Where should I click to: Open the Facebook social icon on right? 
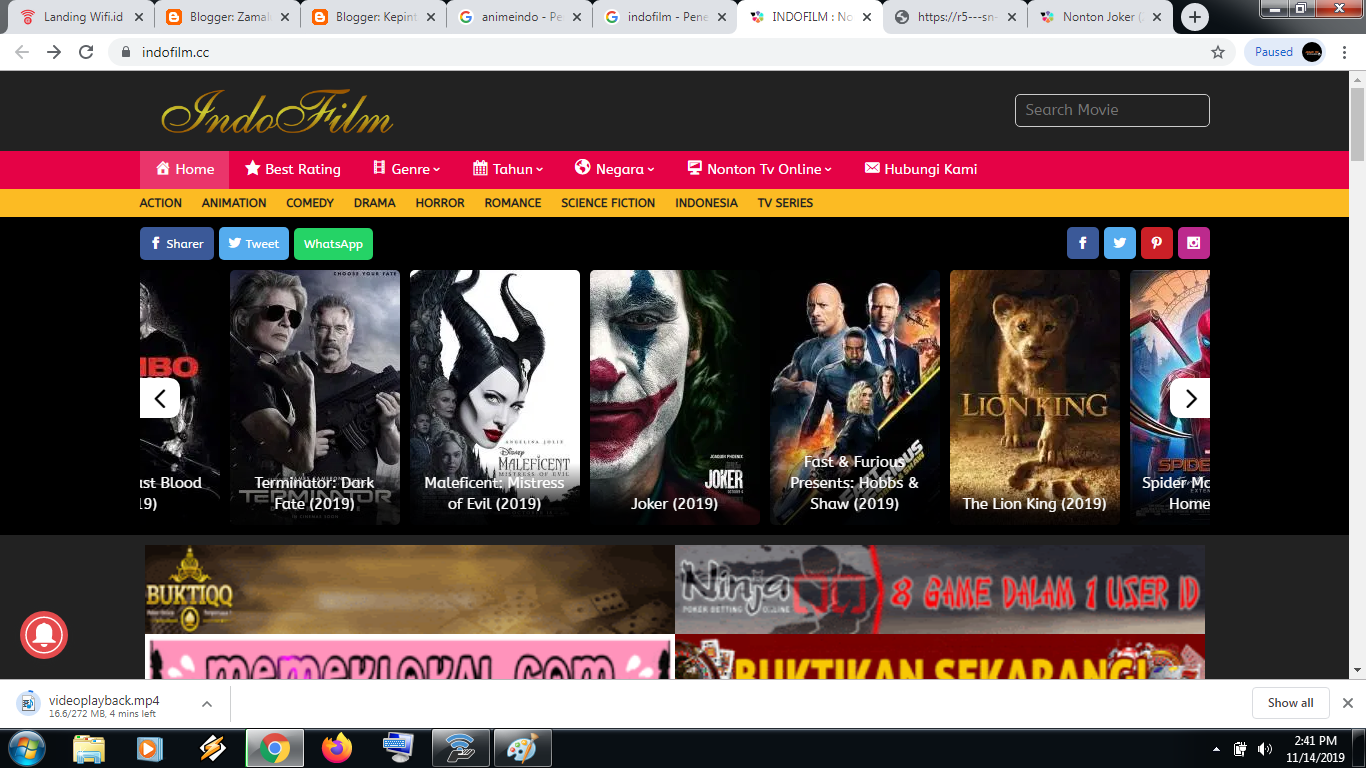click(x=1083, y=243)
